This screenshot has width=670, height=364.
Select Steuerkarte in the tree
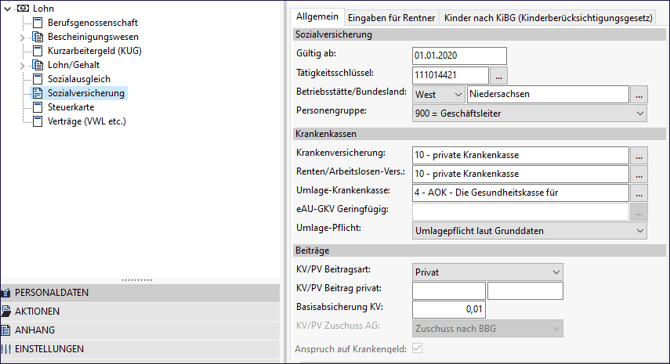[71, 107]
